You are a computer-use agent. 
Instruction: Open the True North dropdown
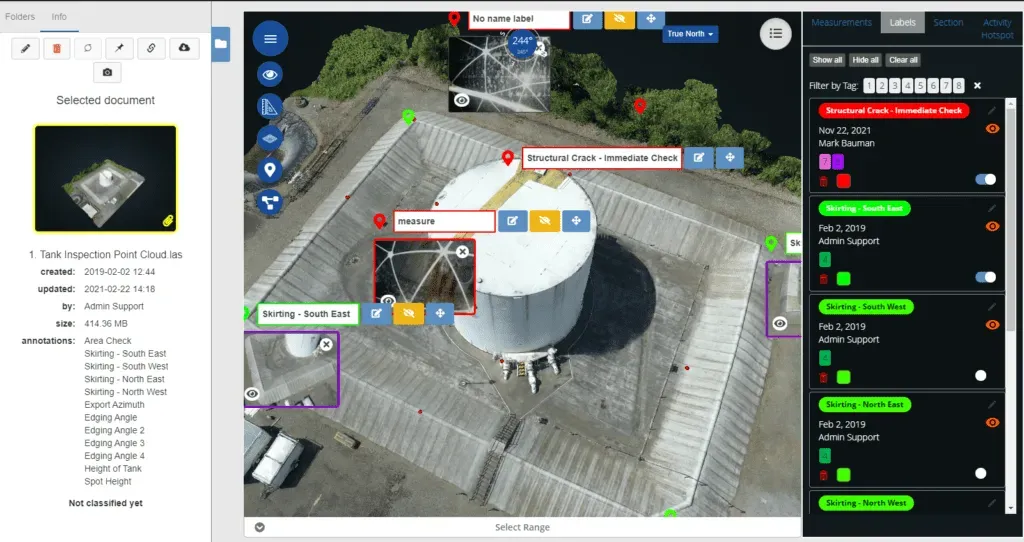coord(690,34)
